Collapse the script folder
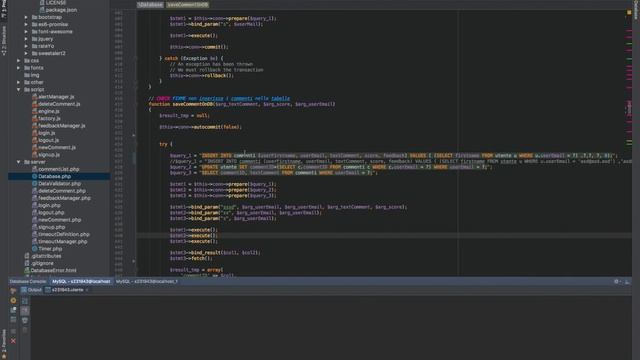The height and width of the screenshot is (360, 640). [18, 89]
